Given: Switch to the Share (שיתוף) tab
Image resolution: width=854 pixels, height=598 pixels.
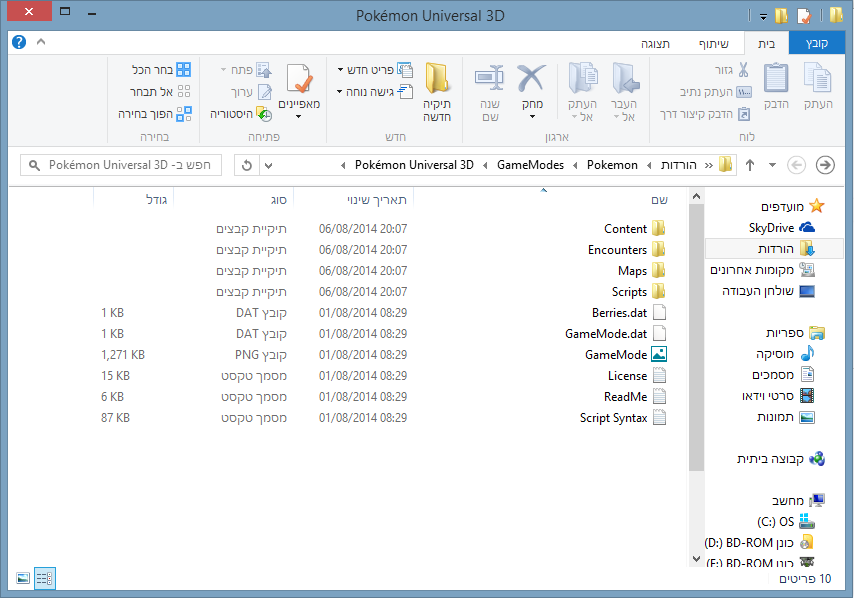Looking at the screenshot, I should coord(713,44).
